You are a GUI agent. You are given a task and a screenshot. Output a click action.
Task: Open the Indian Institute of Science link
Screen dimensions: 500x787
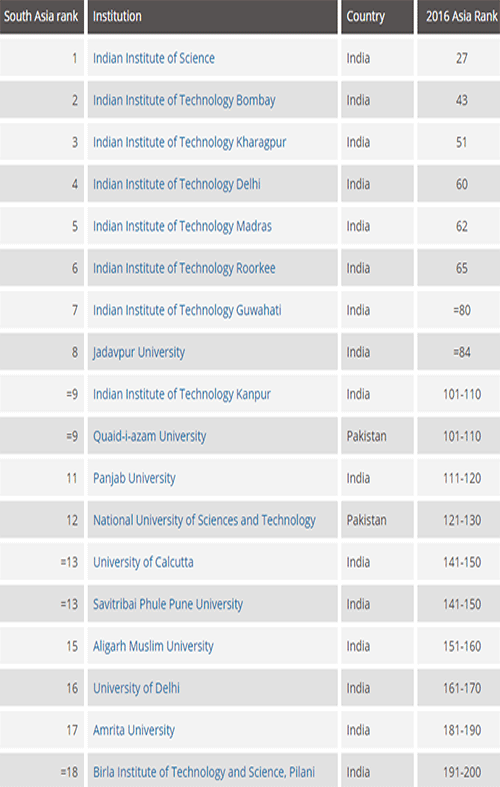click(x=154, y=58)
